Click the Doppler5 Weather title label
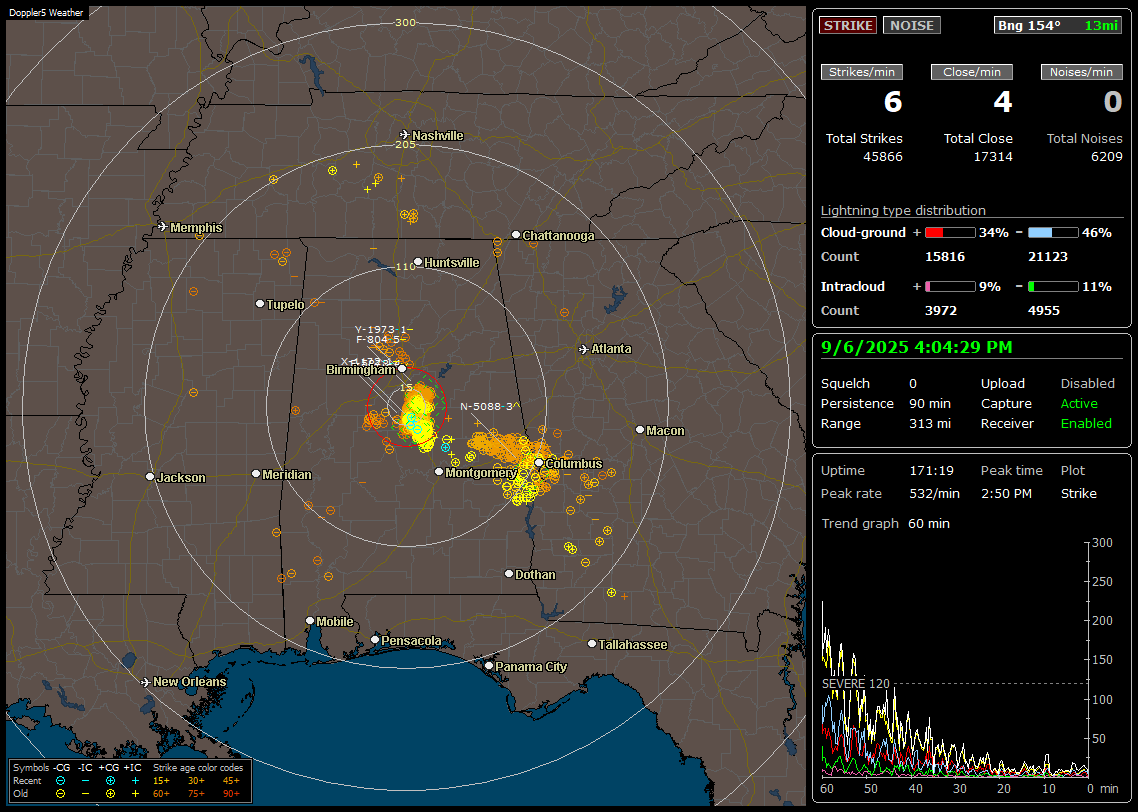The height and width of the screenshot is (812, 1138). (46, 12)
